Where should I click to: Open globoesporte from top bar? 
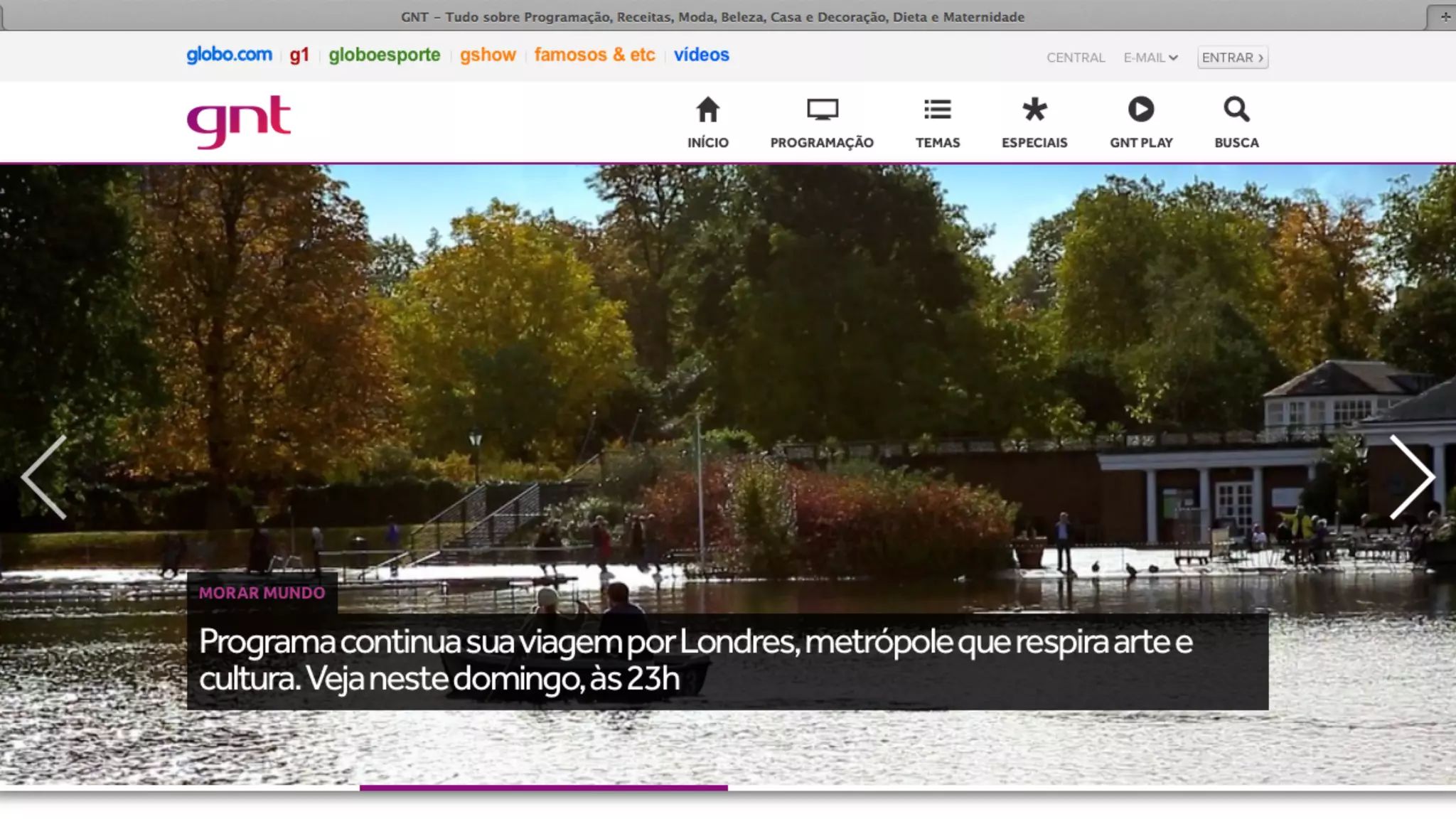[x=384, y=55]
